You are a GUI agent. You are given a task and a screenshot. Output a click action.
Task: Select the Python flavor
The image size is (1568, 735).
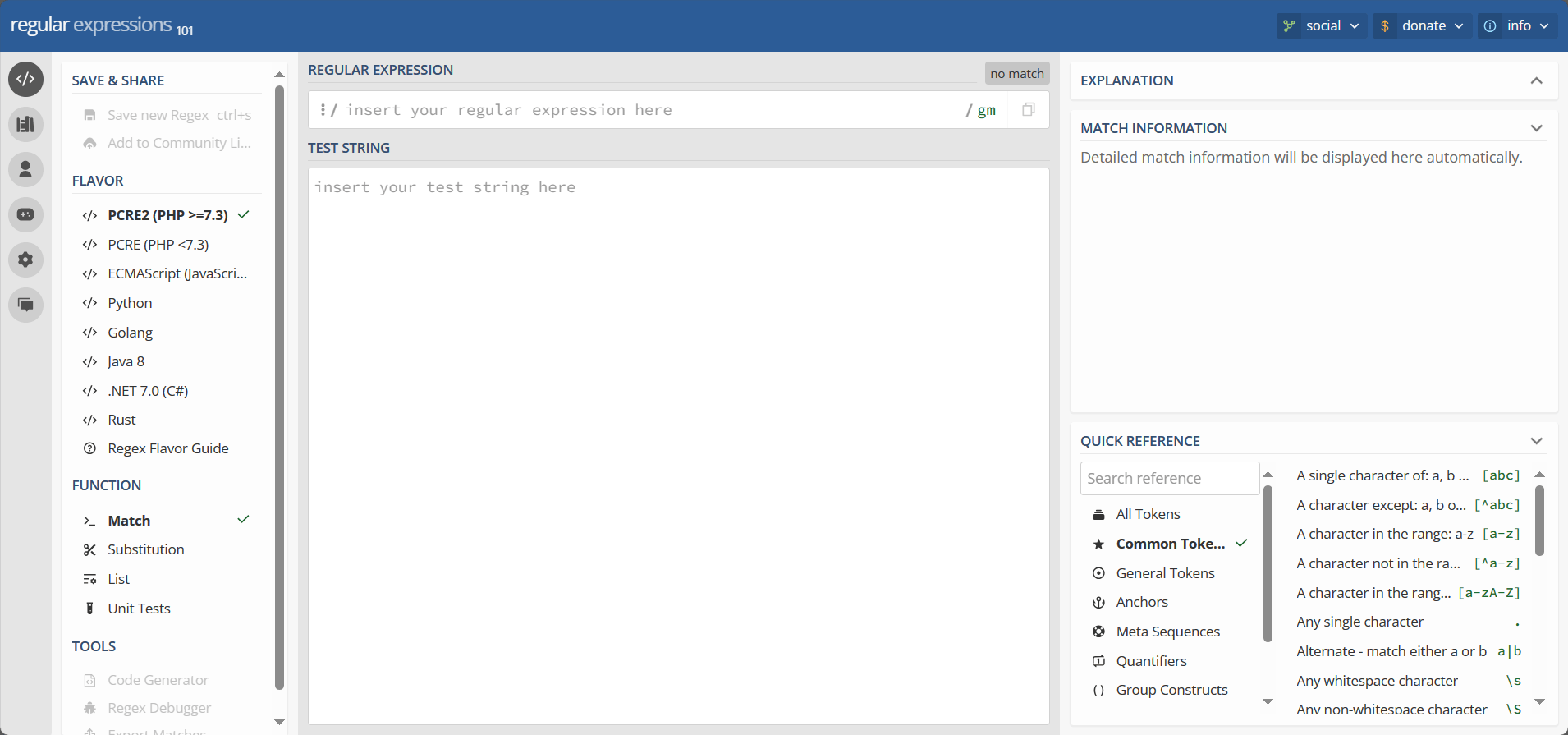pos(130,303)
